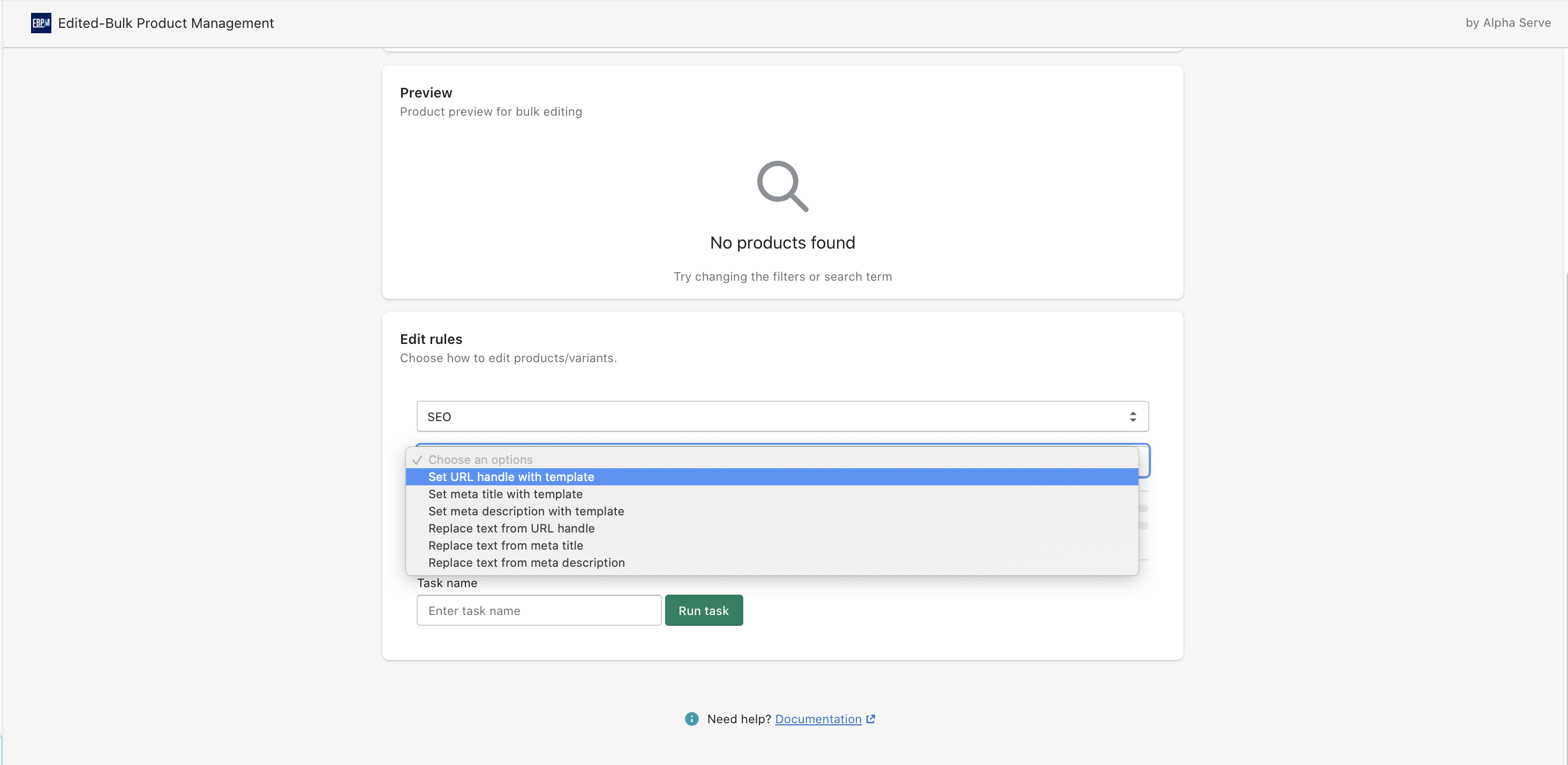1568x765 pixels.
Task: Click the EBPM app logo icon
Action: coord(41,23)
